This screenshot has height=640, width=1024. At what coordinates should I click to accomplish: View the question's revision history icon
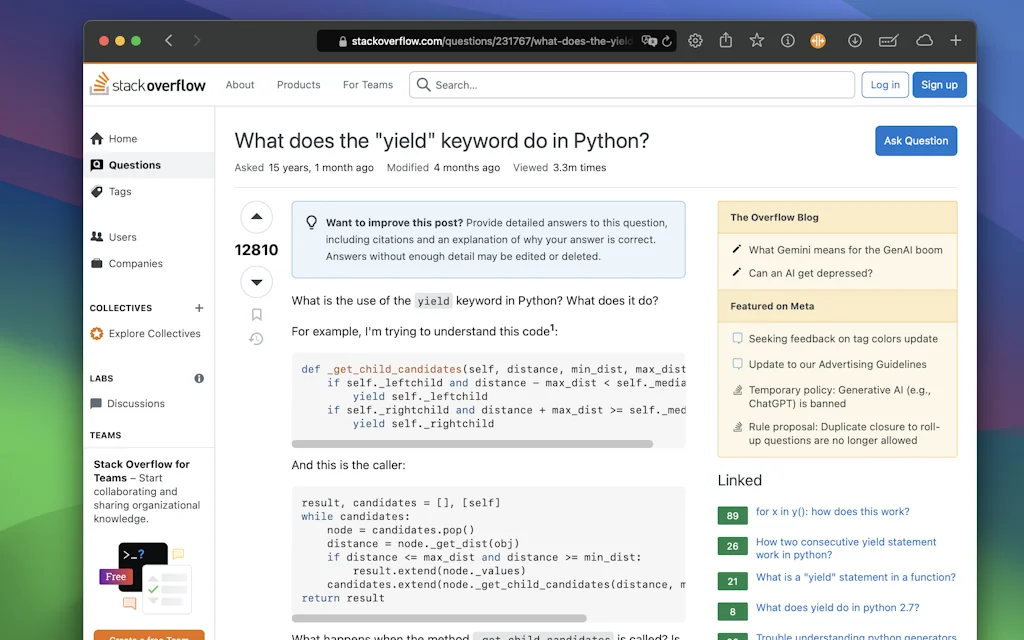tap(256, 339)
